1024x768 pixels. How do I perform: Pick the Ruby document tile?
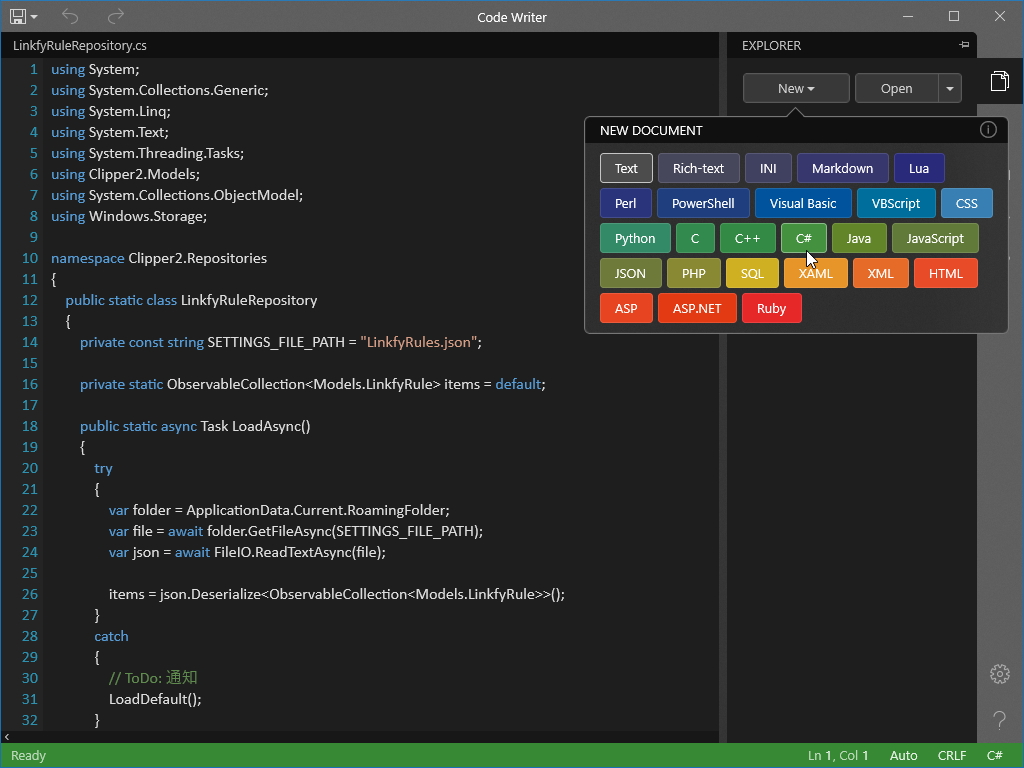point(772,308)
